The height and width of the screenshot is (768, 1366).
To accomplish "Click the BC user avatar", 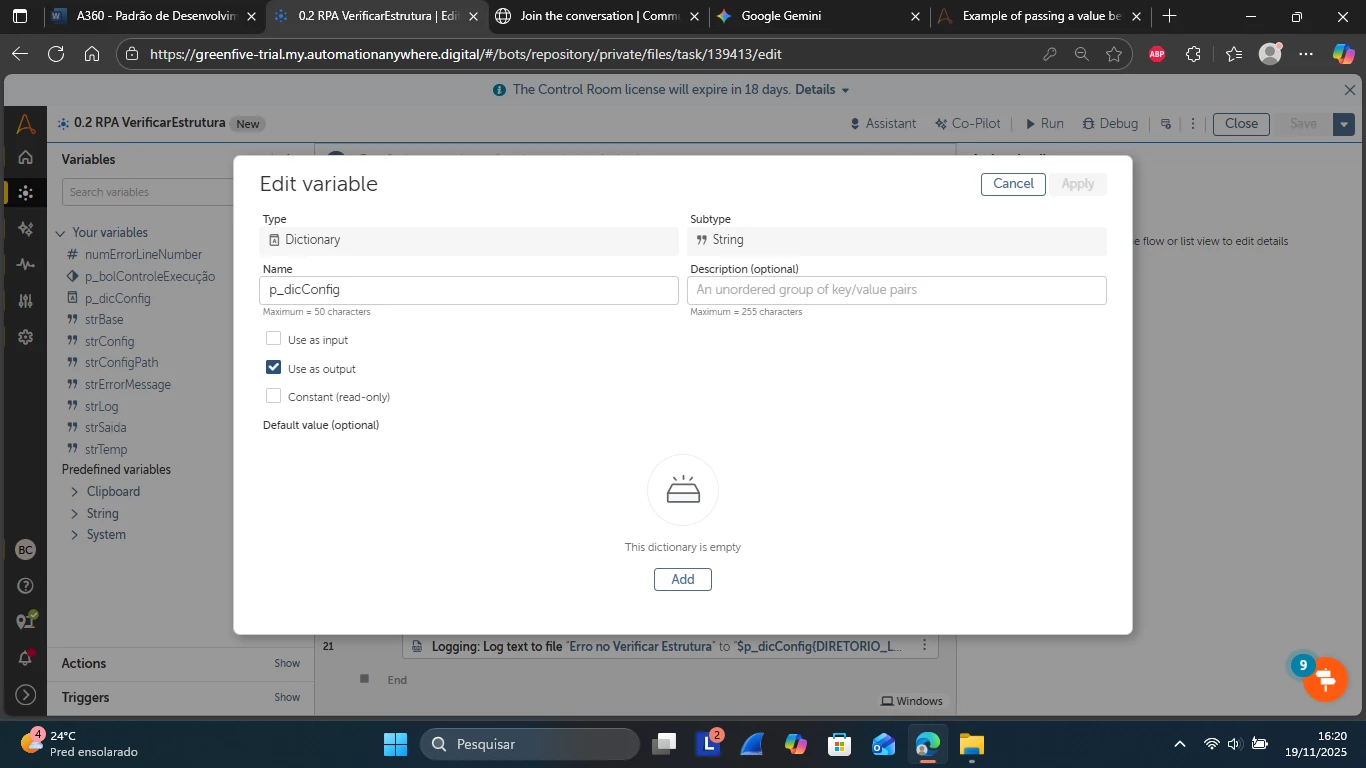I will pyautogui.click(x=26, y=550).
